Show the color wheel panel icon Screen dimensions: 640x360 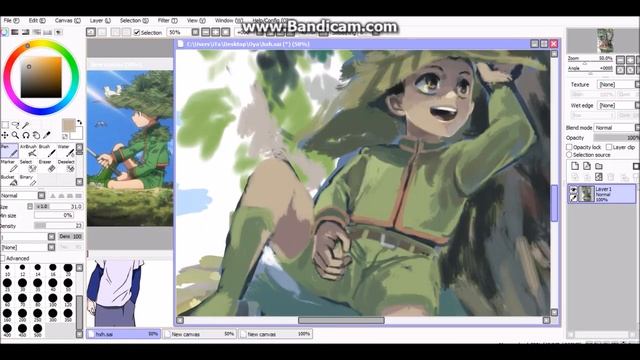(4, 32)
